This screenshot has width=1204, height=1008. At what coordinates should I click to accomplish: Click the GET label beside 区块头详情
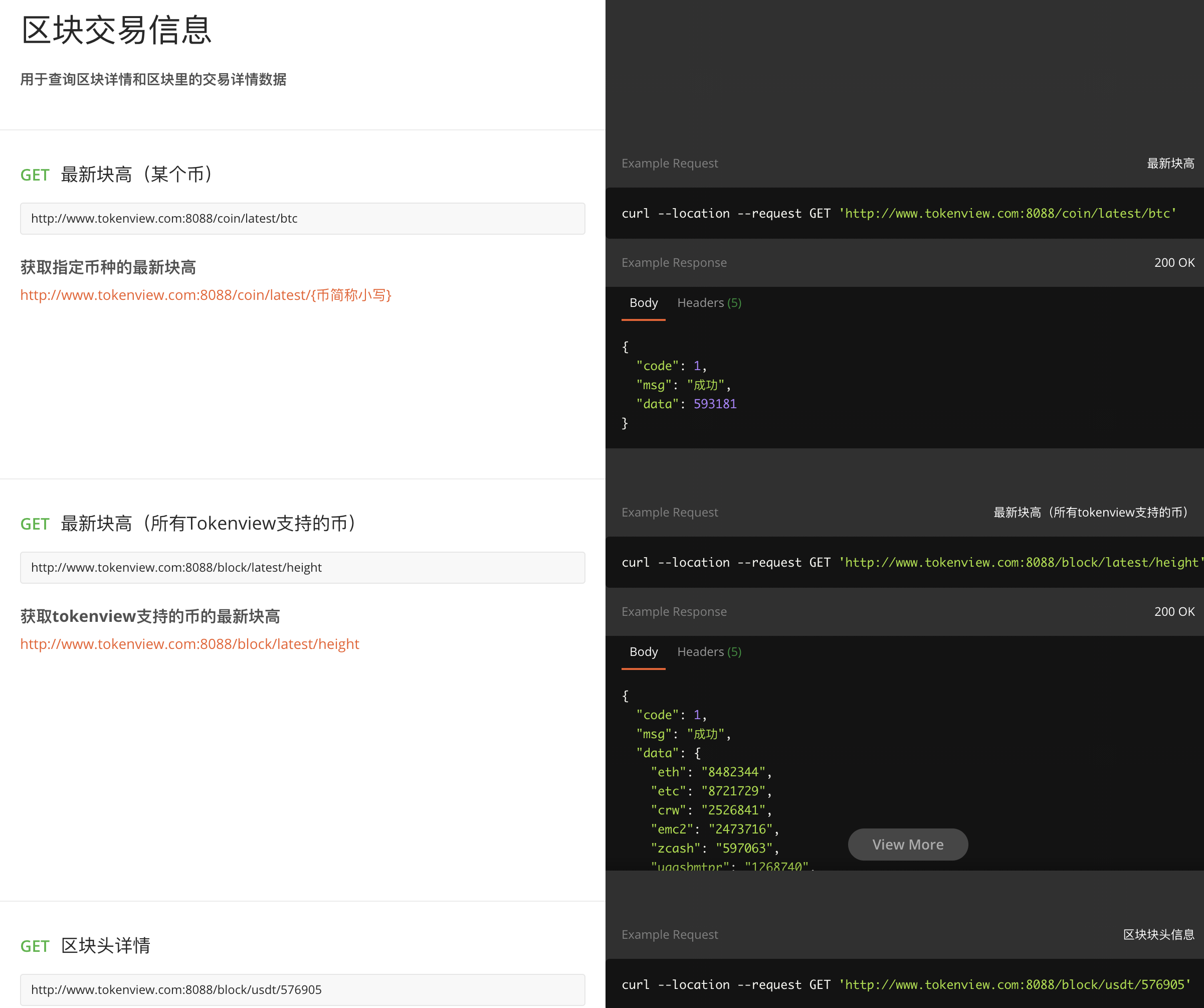coord(35,946)
